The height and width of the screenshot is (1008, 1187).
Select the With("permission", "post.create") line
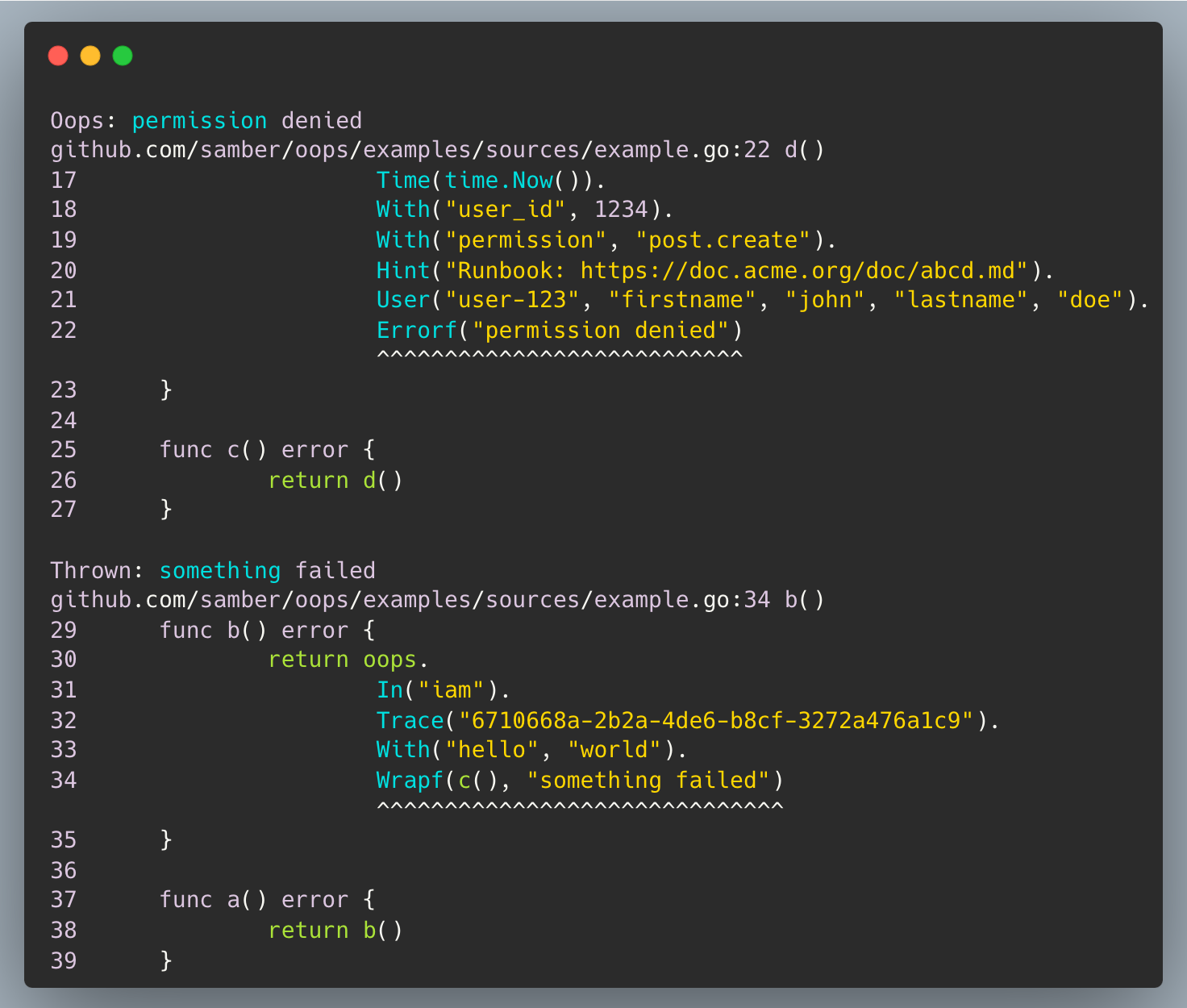pyautogui.click(x=606, y=240)
